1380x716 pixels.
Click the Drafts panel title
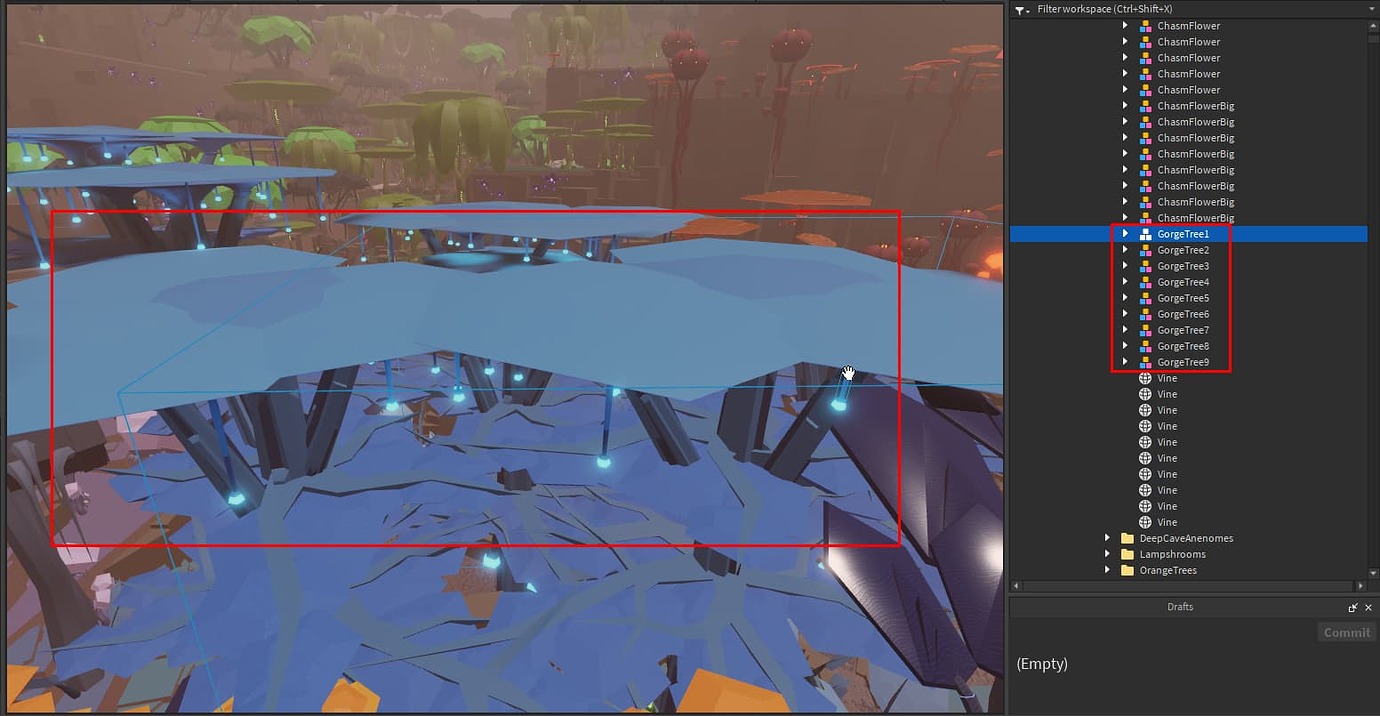[x=1180, y=607]
